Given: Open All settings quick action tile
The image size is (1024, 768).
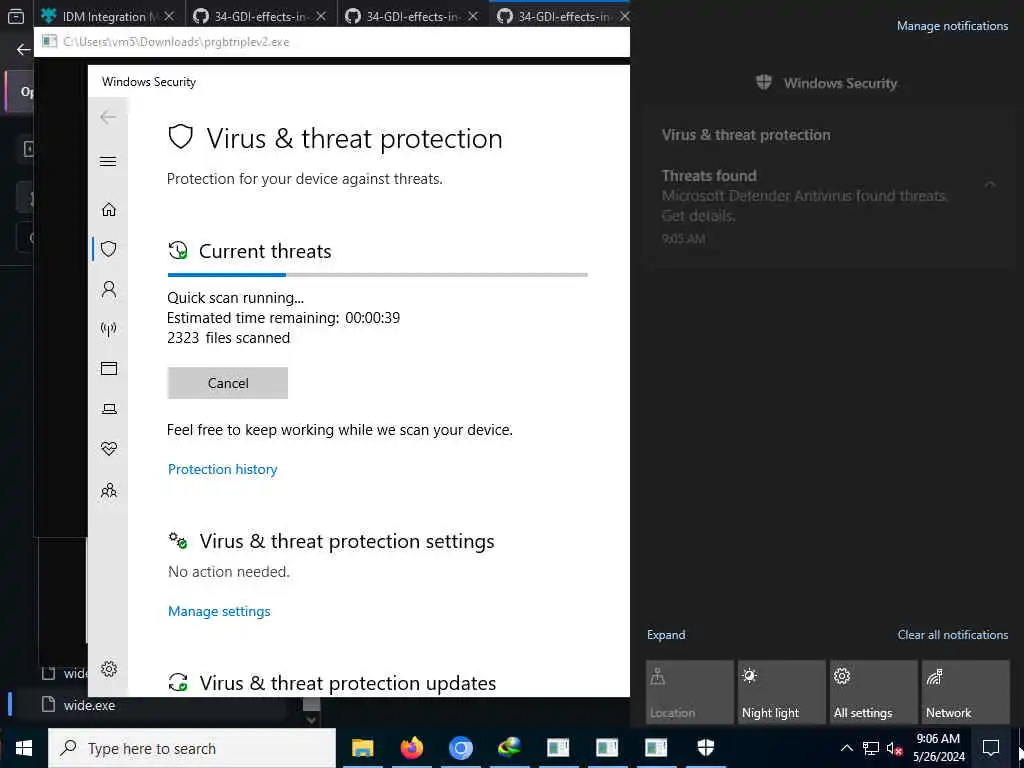Looking at the screenshot, I should (873, 692).
